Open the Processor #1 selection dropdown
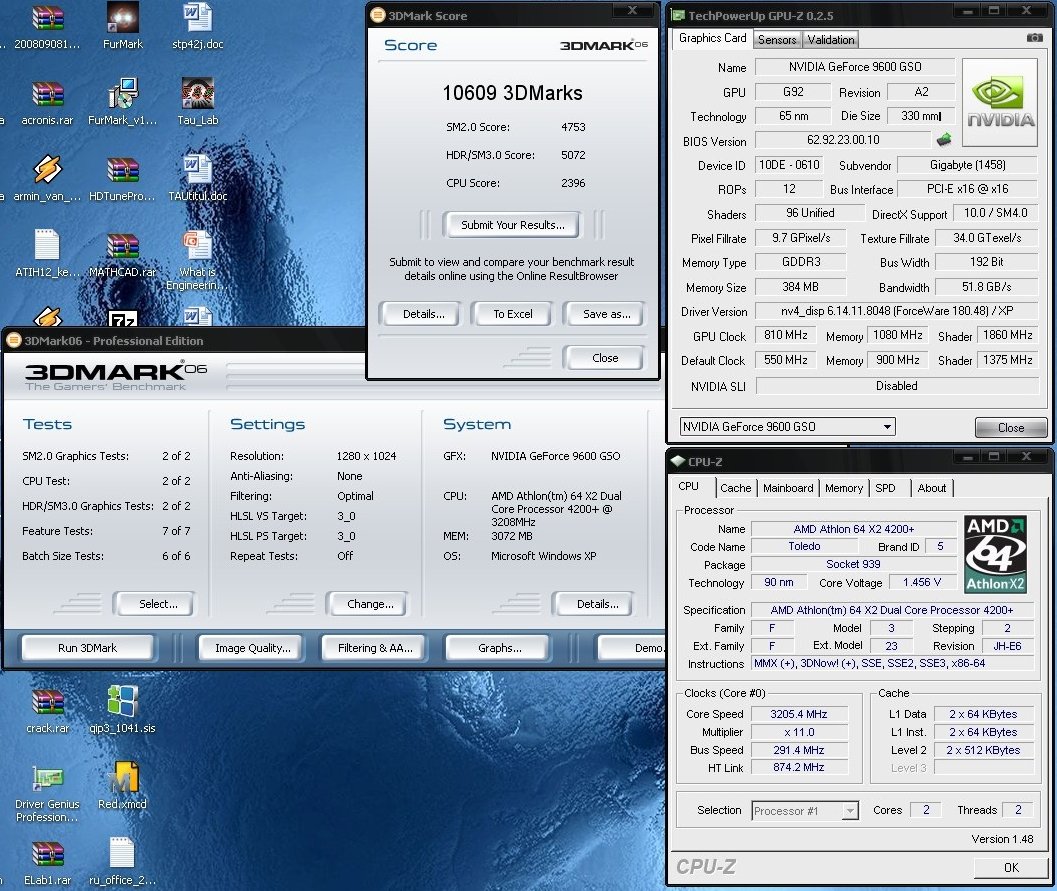The image size is (1057, 891). 851,811
